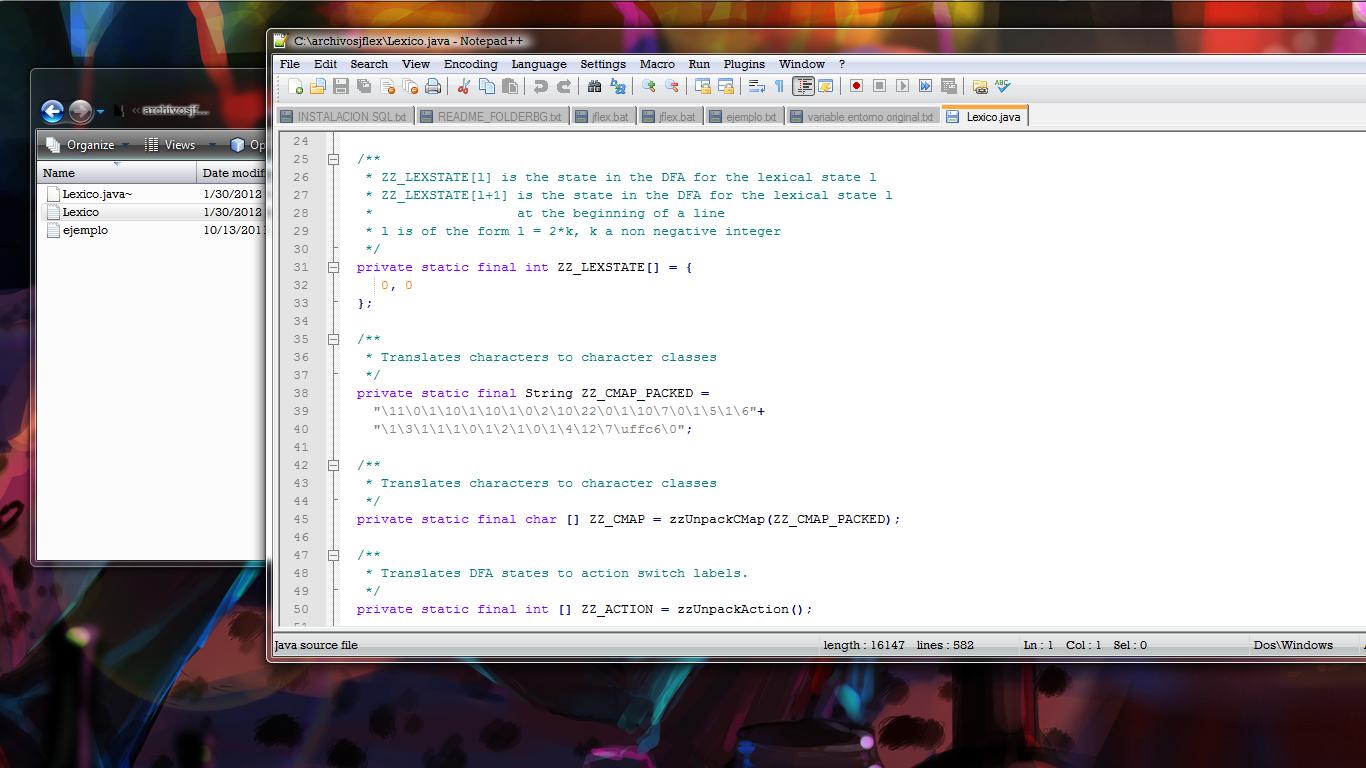Viewport: 1366px width, 768px height.
Task: Print the current document
Action: [432, 88]
